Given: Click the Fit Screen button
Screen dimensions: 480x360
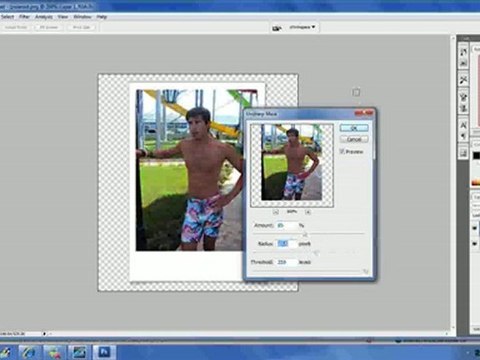Looking at the screenshot, I should [x=49, y=27].
